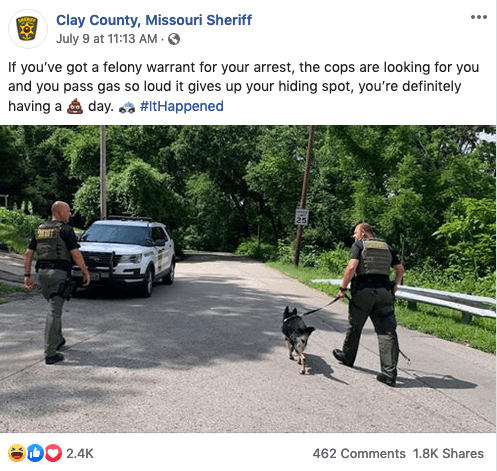Click the K9 dog in the photo

click(297, 338)
